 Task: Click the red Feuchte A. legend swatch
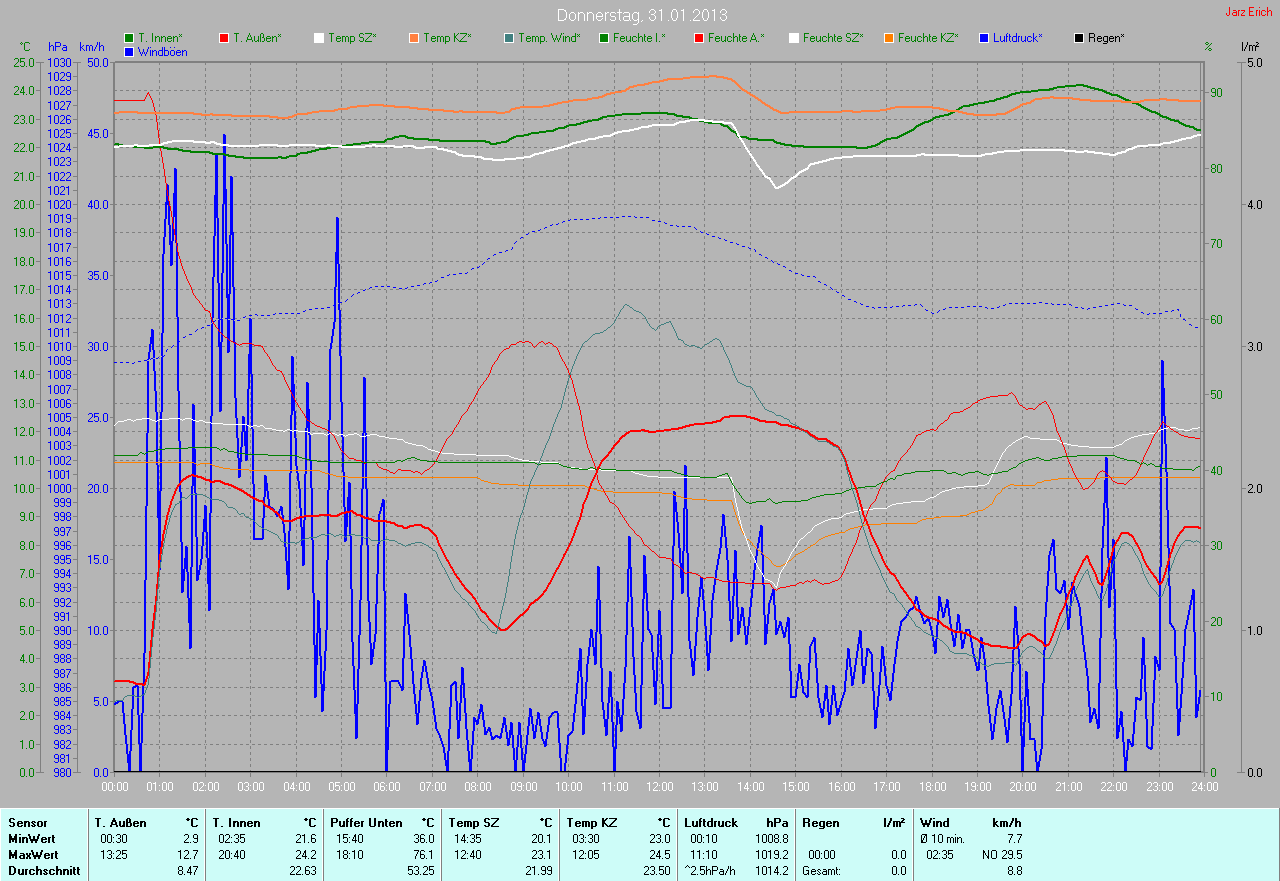[699, 38]
